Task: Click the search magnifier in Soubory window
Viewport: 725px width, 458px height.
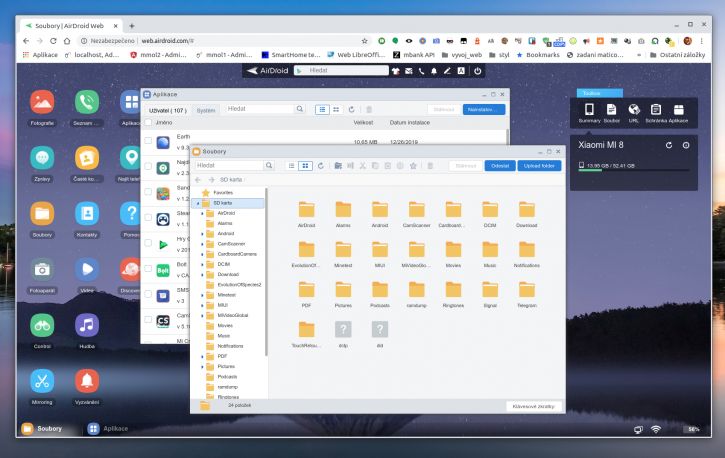Action: (269, 165)
